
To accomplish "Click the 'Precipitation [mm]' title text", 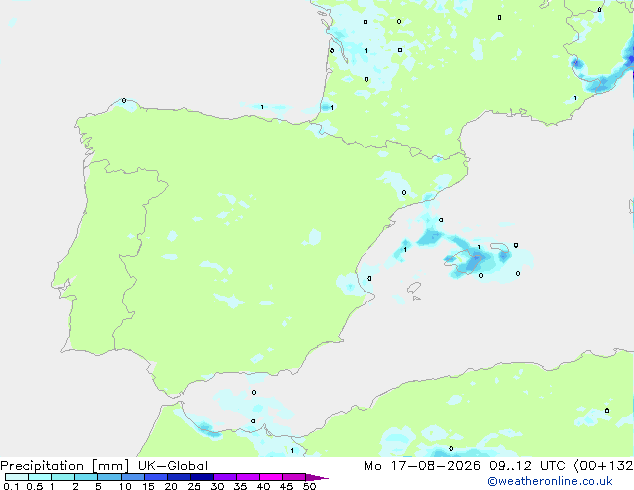I will [x=64, y=466].
